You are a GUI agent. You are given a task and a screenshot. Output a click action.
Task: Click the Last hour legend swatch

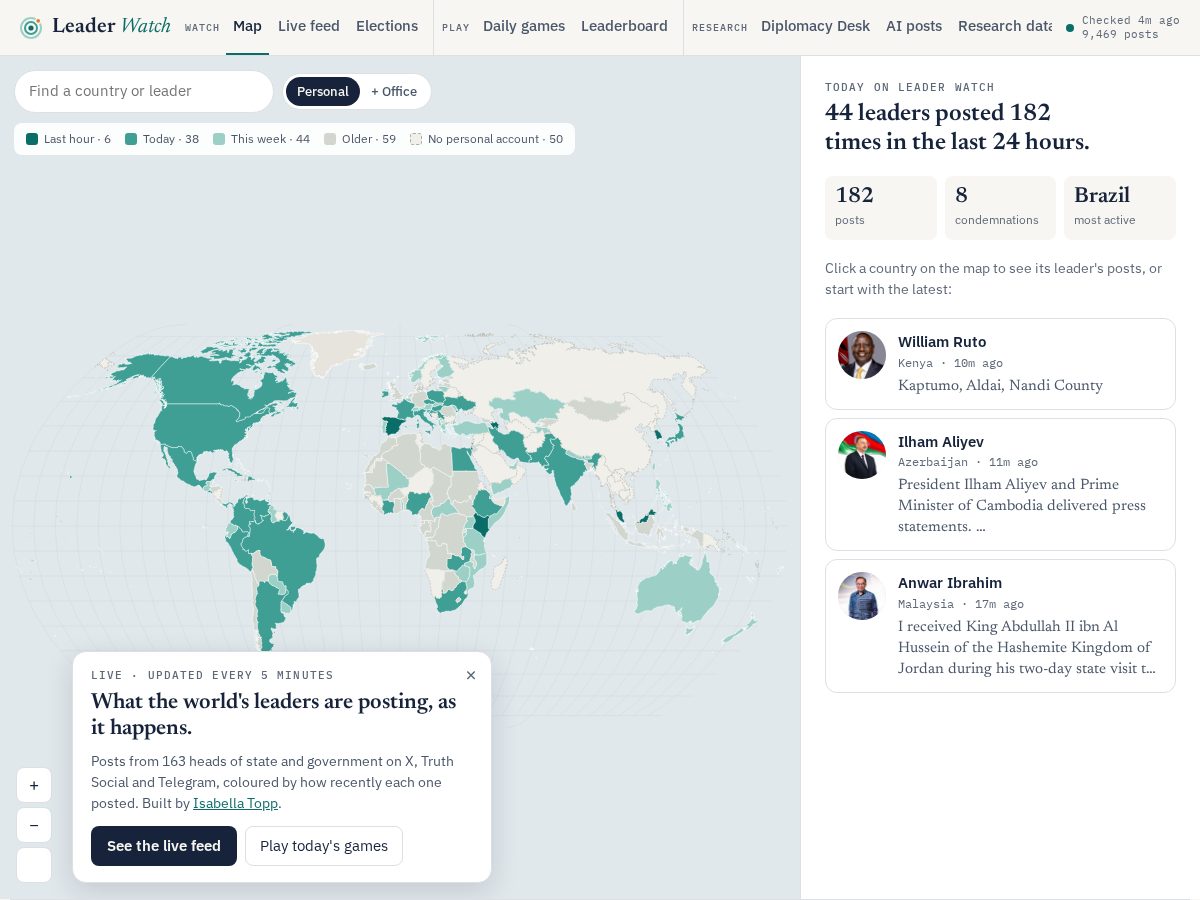[x=32, y=139]
